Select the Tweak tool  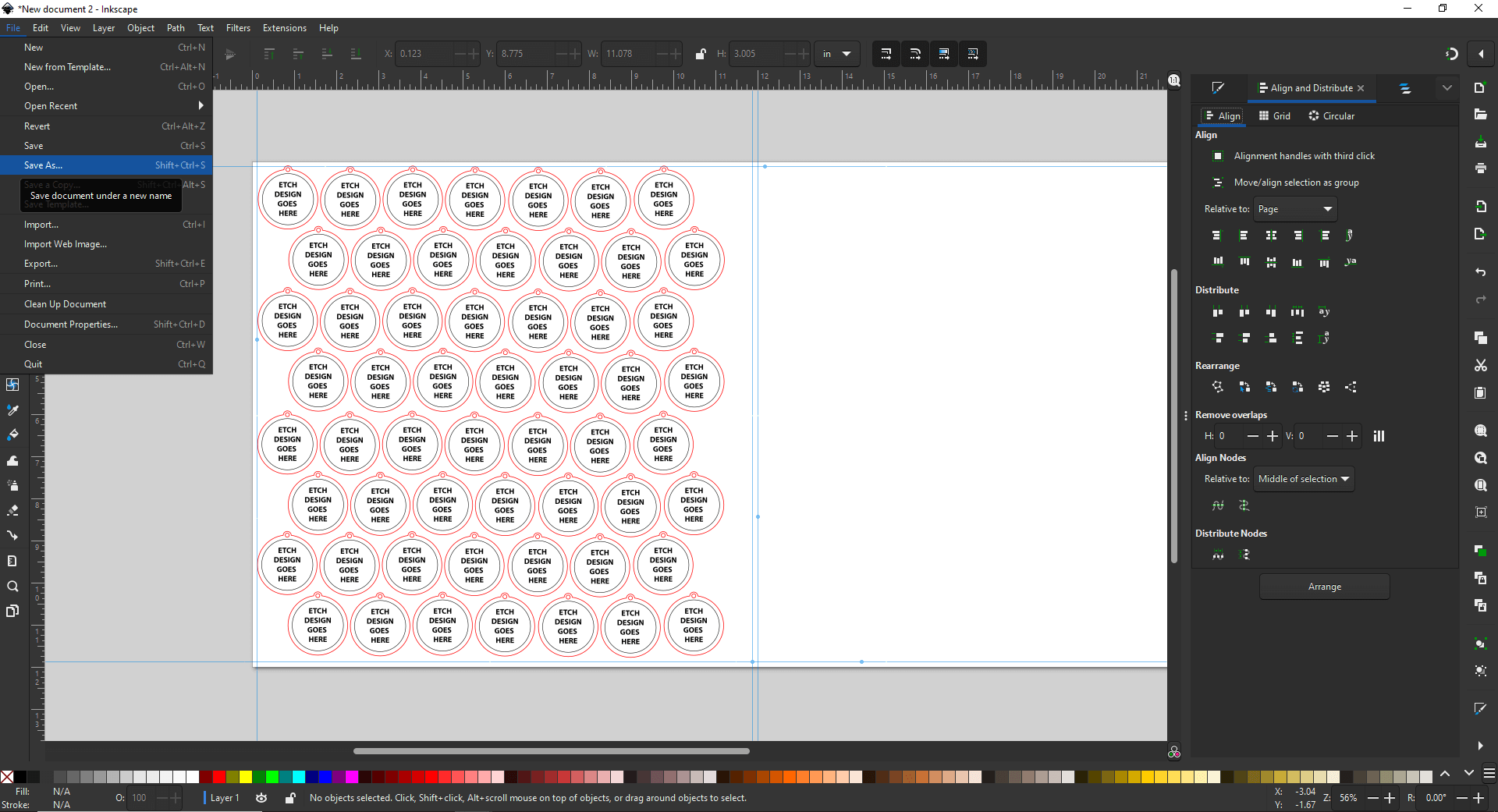(12, 460)
